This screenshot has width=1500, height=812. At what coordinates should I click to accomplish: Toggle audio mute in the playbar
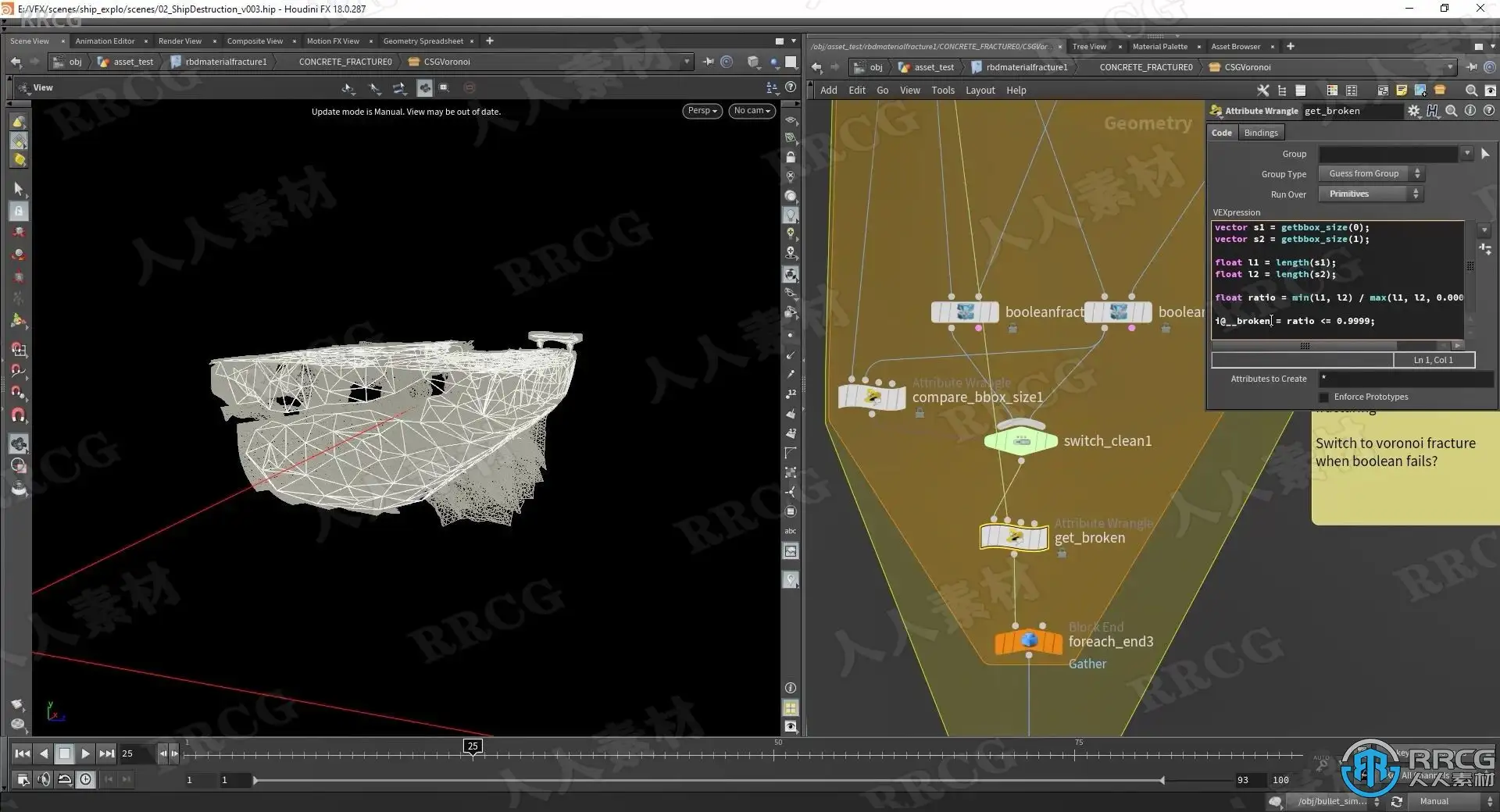pyautogui.click(x=44, y=779)
